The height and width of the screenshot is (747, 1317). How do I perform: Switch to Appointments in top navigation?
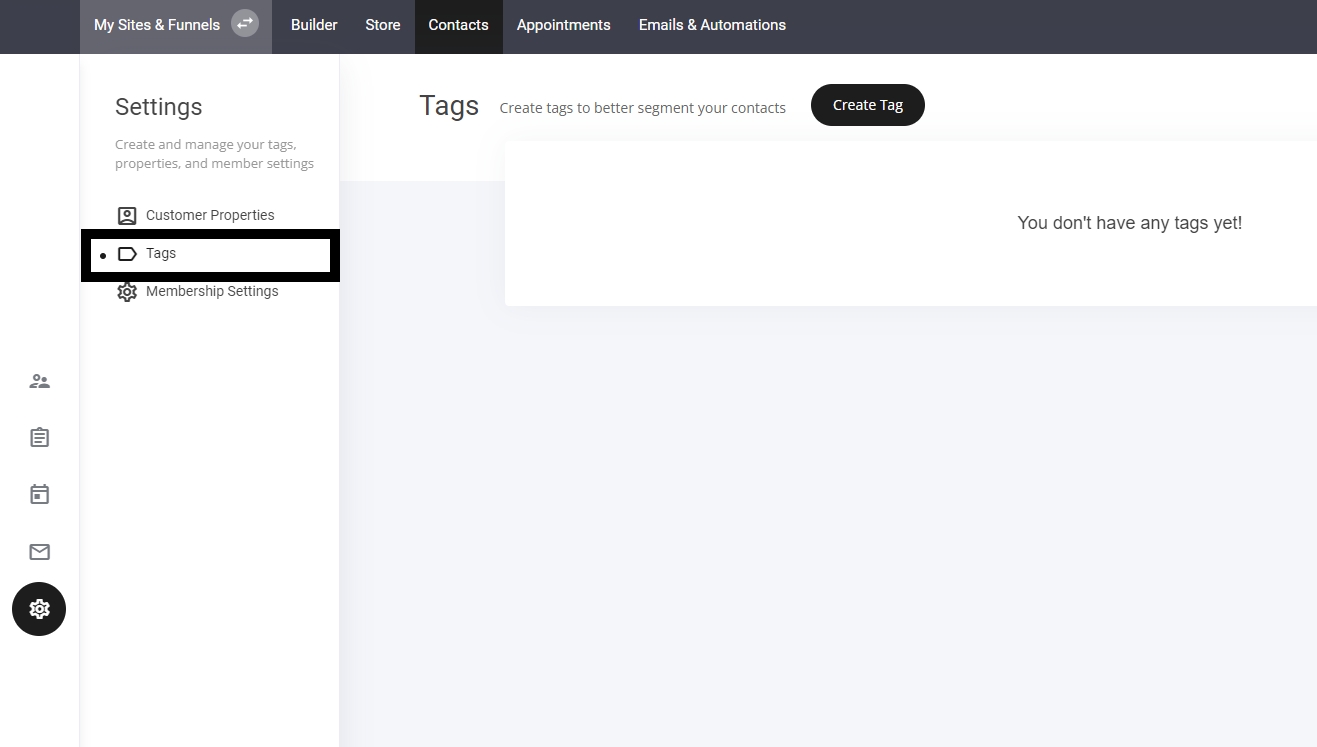563,25
